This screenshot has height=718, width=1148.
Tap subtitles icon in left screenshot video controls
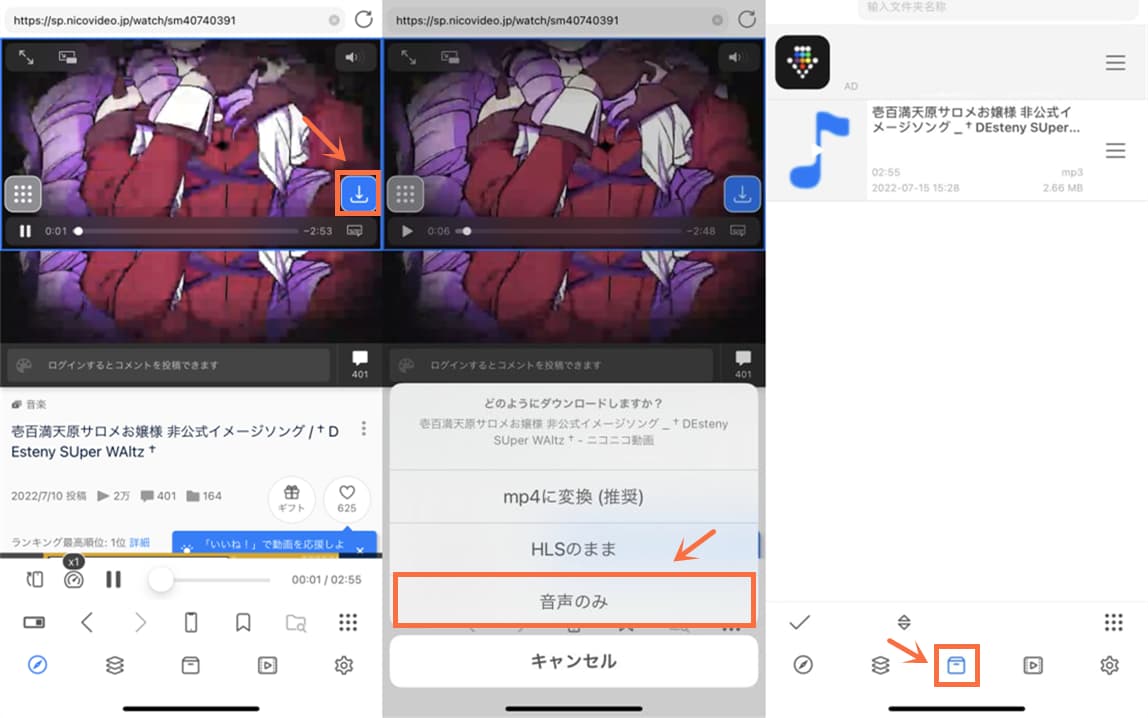tap(354, 231)
